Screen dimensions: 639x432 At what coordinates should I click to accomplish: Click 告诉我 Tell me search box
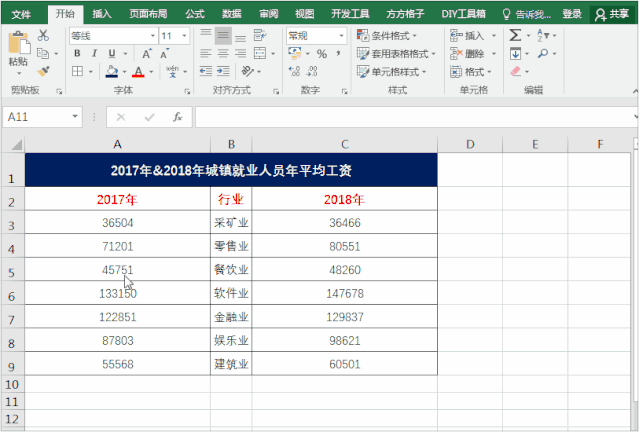tap(526, 15)
